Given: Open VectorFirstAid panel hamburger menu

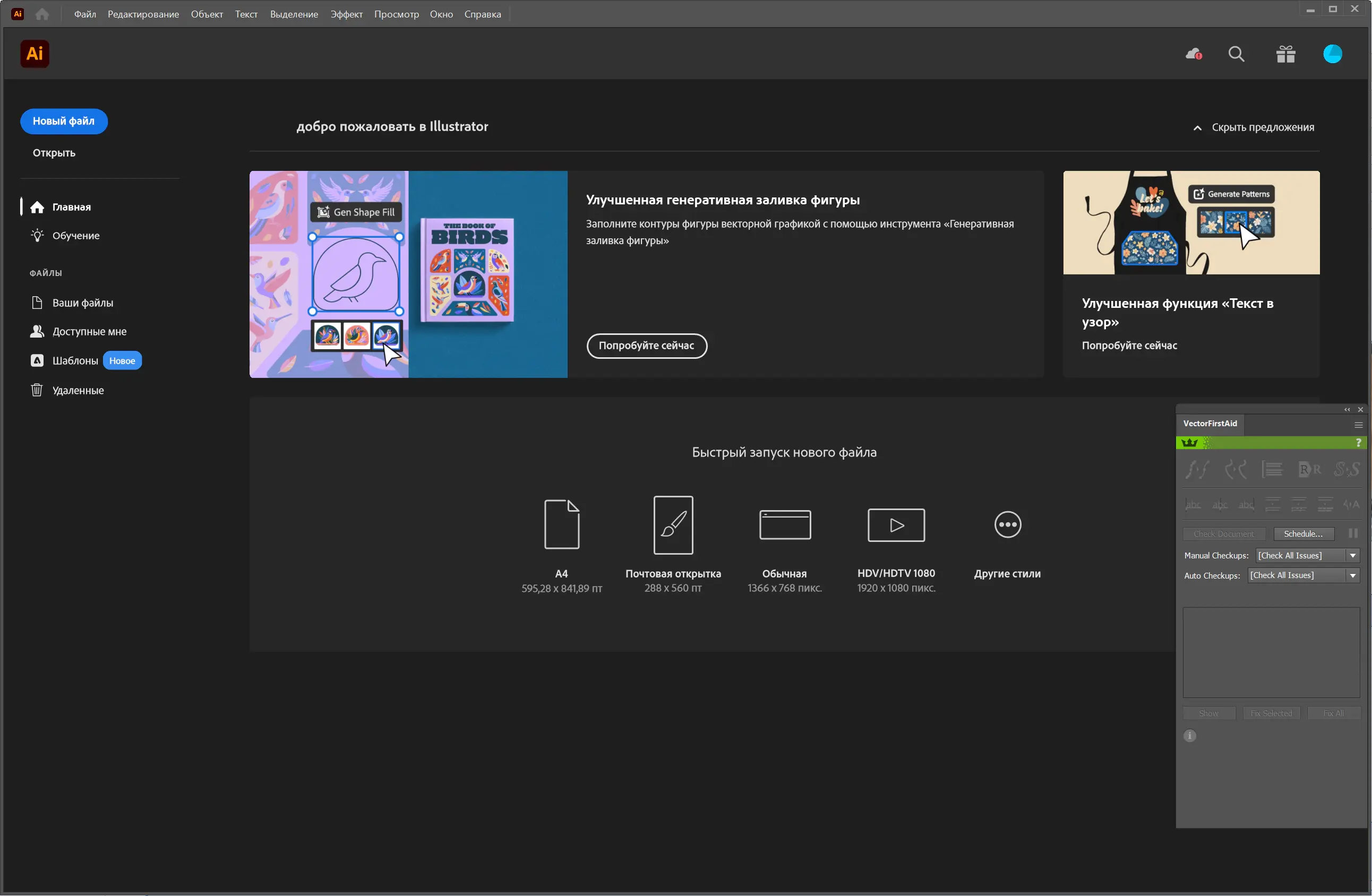Looking at the screenshot, I should [1358, 425].
